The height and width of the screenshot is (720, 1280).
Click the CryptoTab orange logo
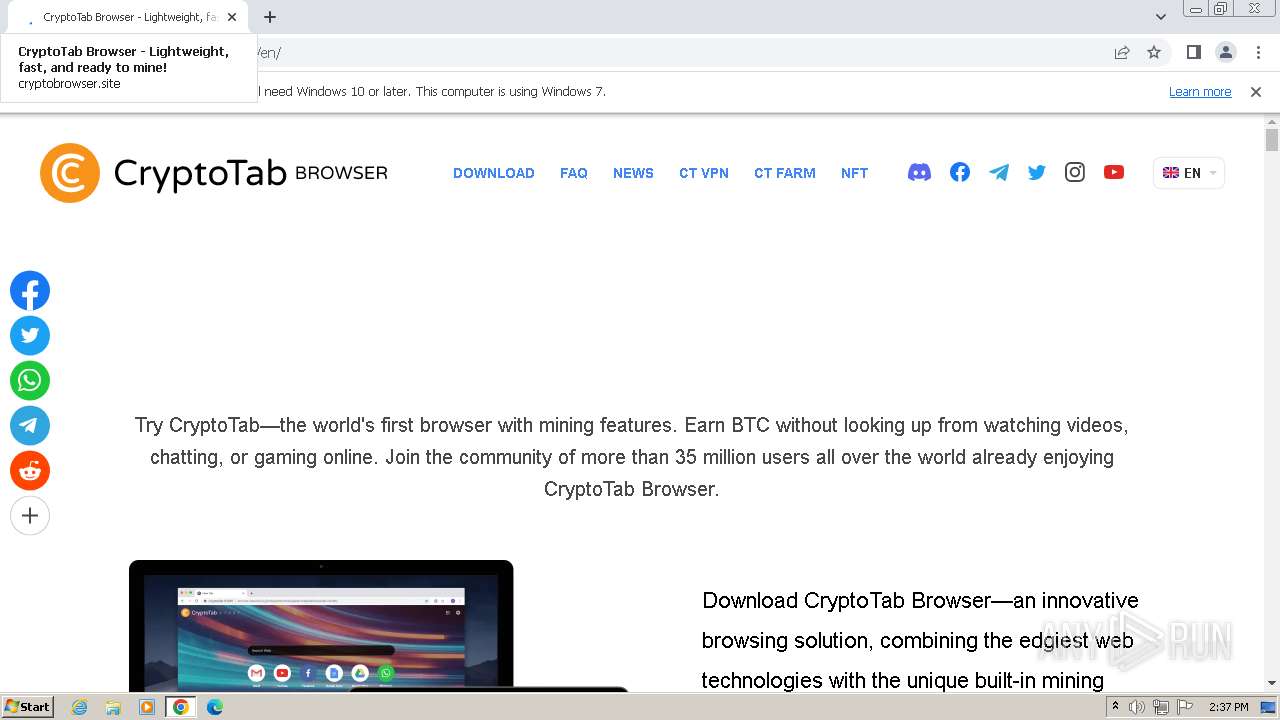click(x=70, y=173)
